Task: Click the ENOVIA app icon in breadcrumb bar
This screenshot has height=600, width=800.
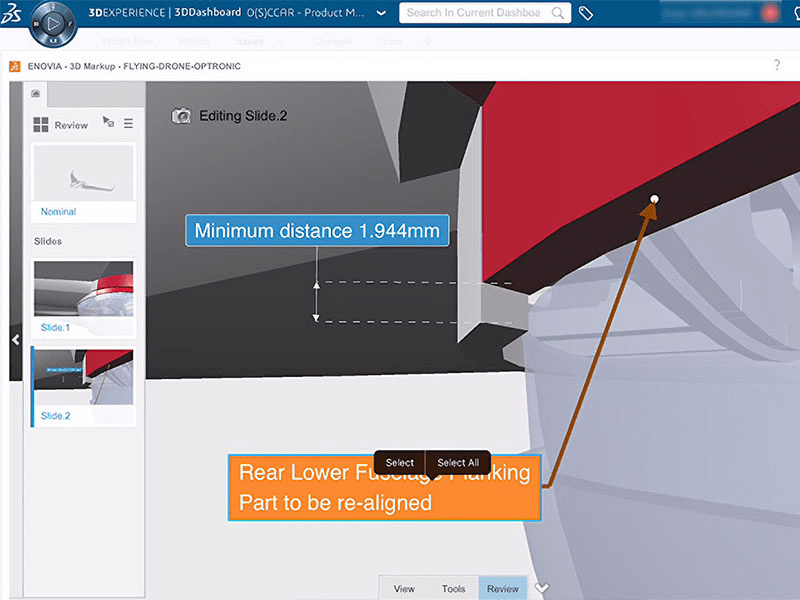Action: click(16, 66)
